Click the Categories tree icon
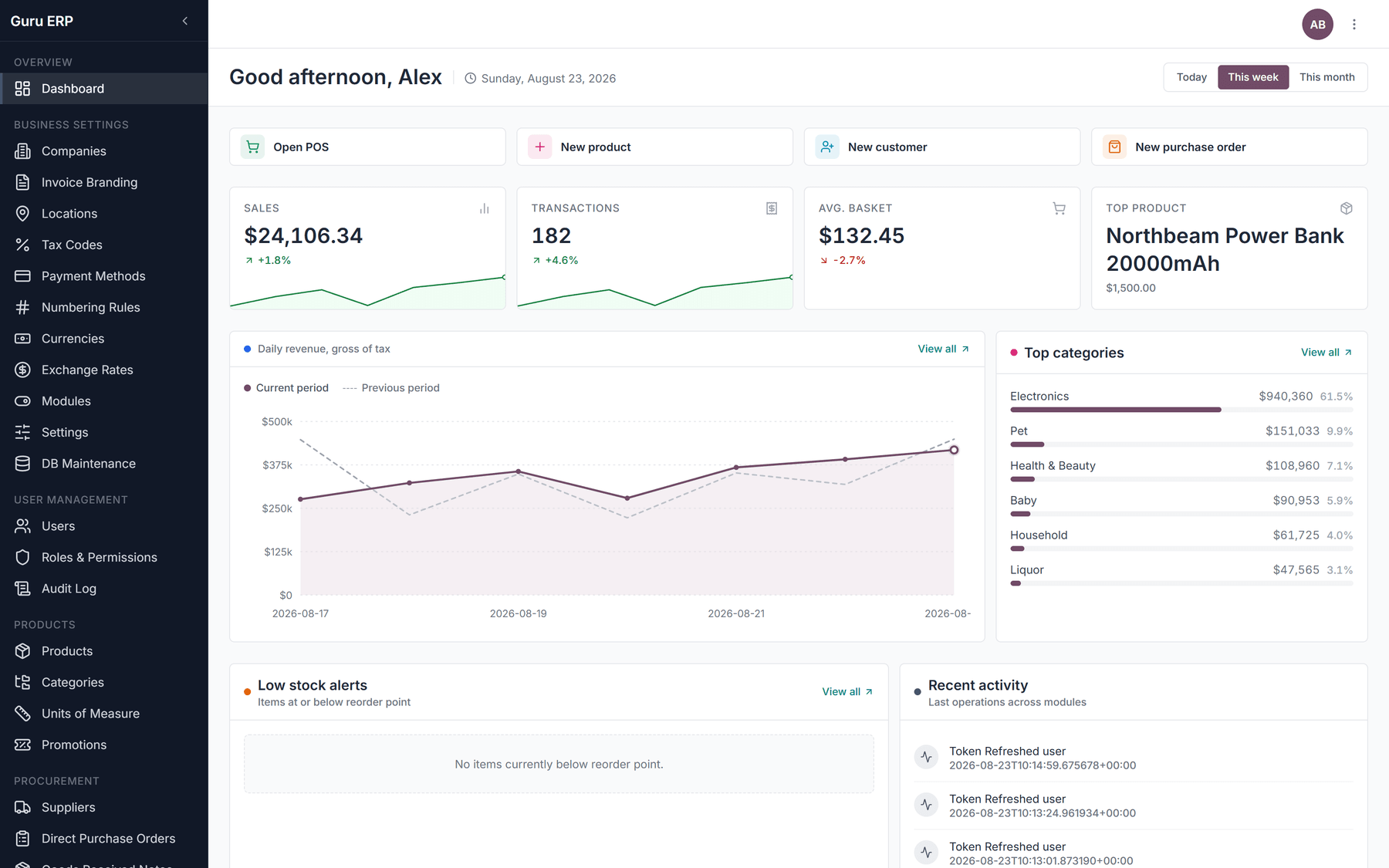The image size is (1389, 868). [22, 682]
